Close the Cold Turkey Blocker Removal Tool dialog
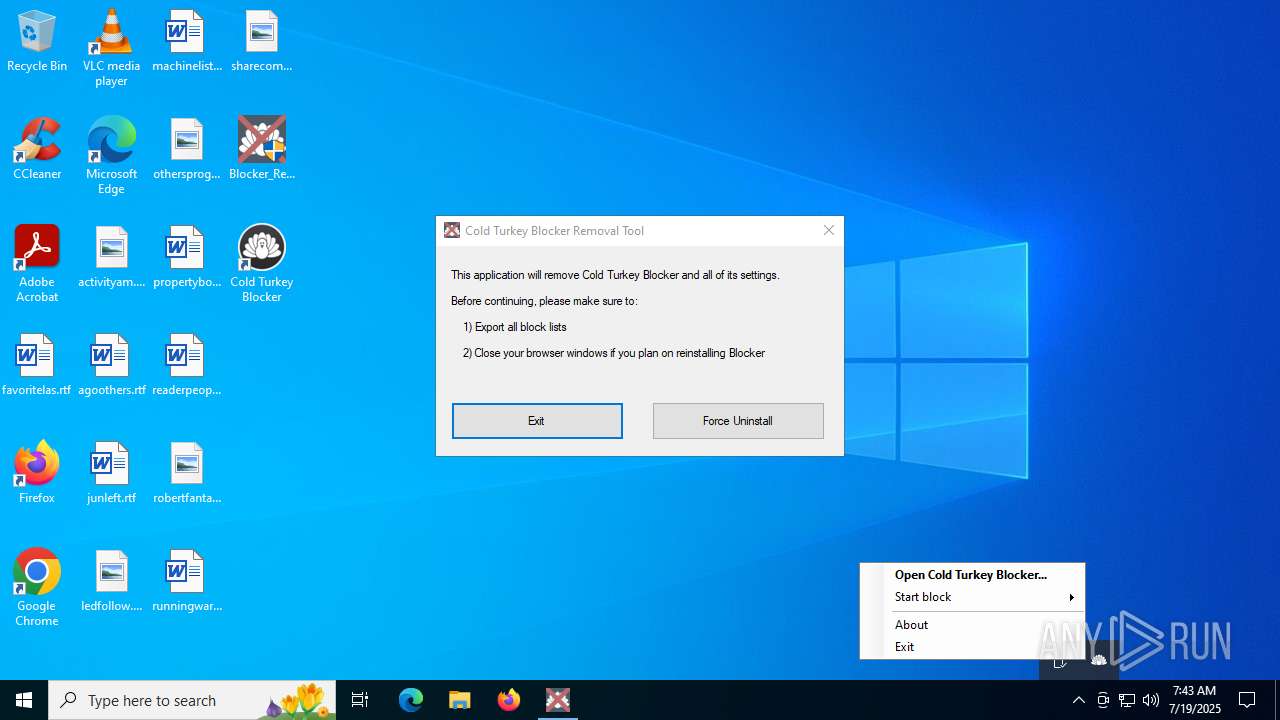 tap(829, 230)
